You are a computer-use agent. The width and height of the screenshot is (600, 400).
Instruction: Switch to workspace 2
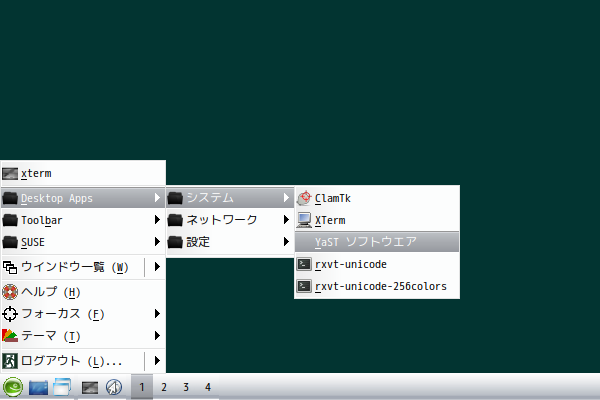pos(164,387)
